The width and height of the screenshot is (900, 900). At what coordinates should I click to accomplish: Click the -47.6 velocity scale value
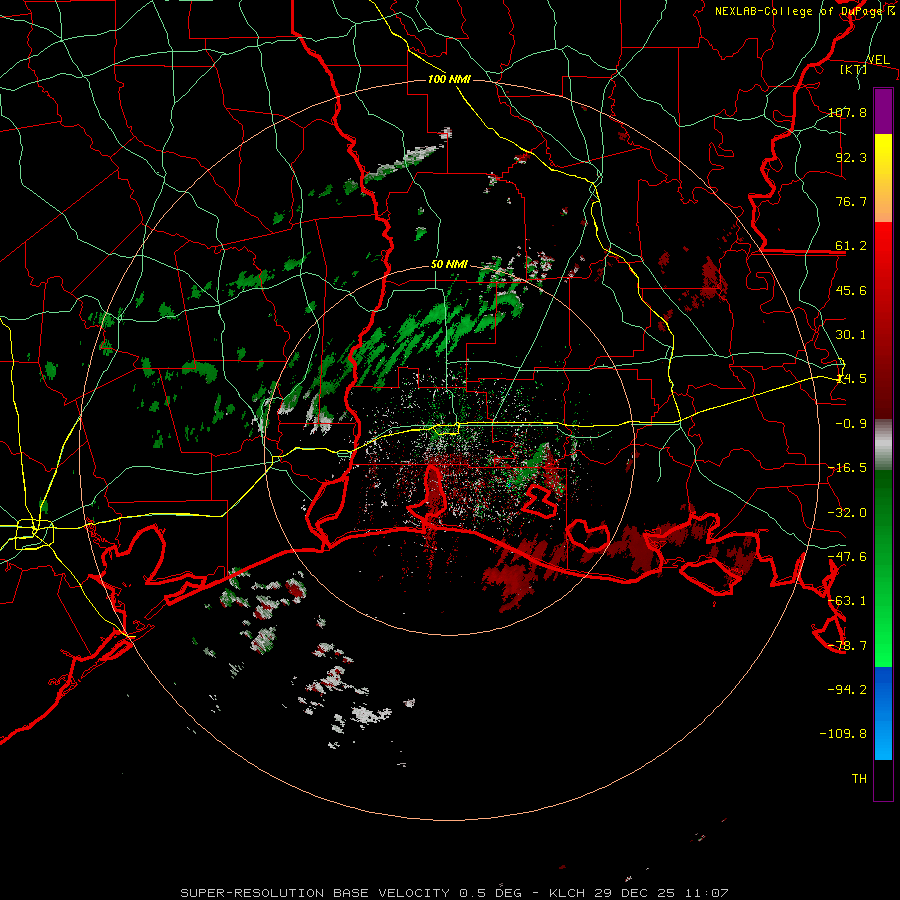[847, 557]
